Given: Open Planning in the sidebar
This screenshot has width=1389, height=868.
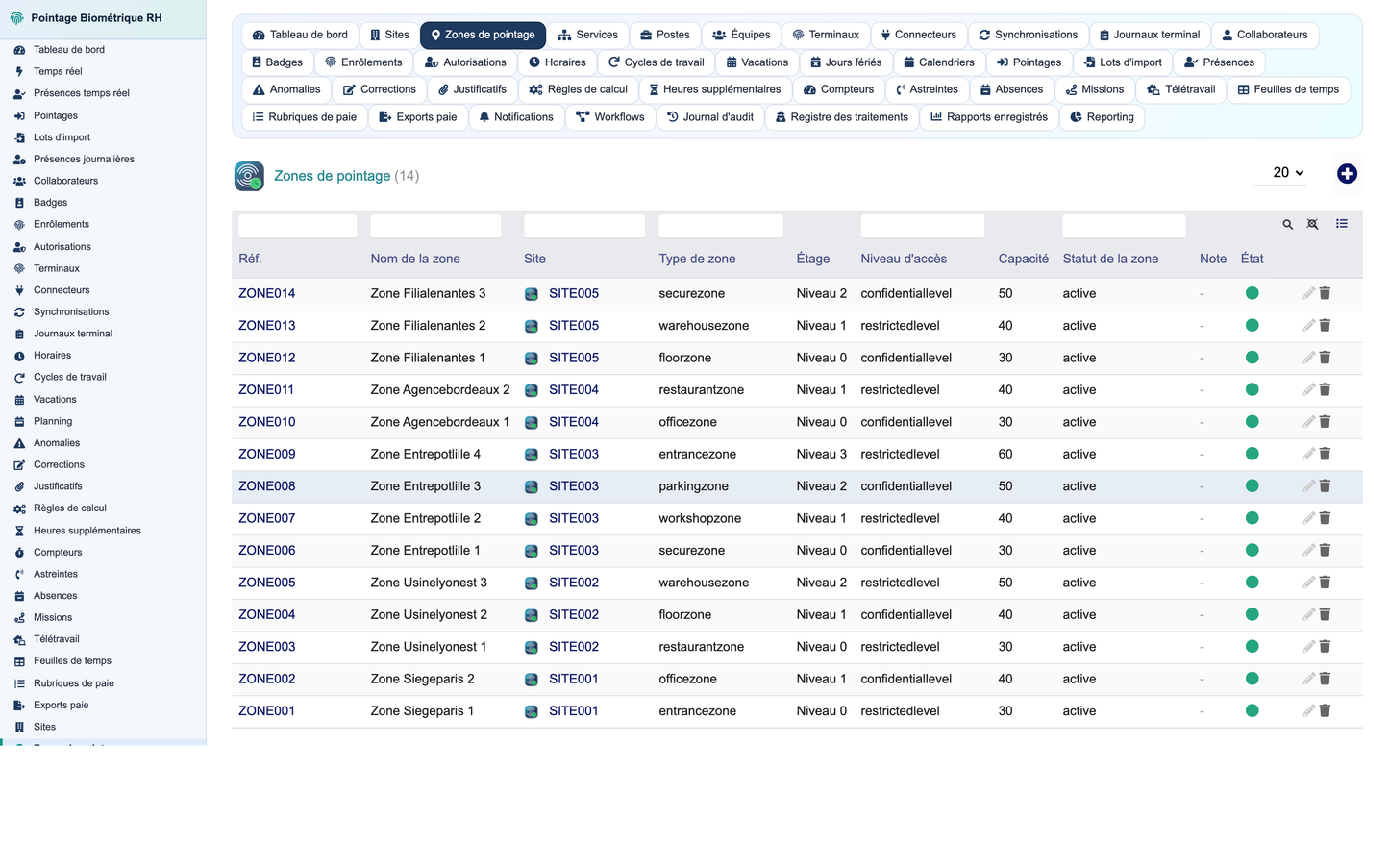Looking at the screenshot, I should tap(53, 421).
